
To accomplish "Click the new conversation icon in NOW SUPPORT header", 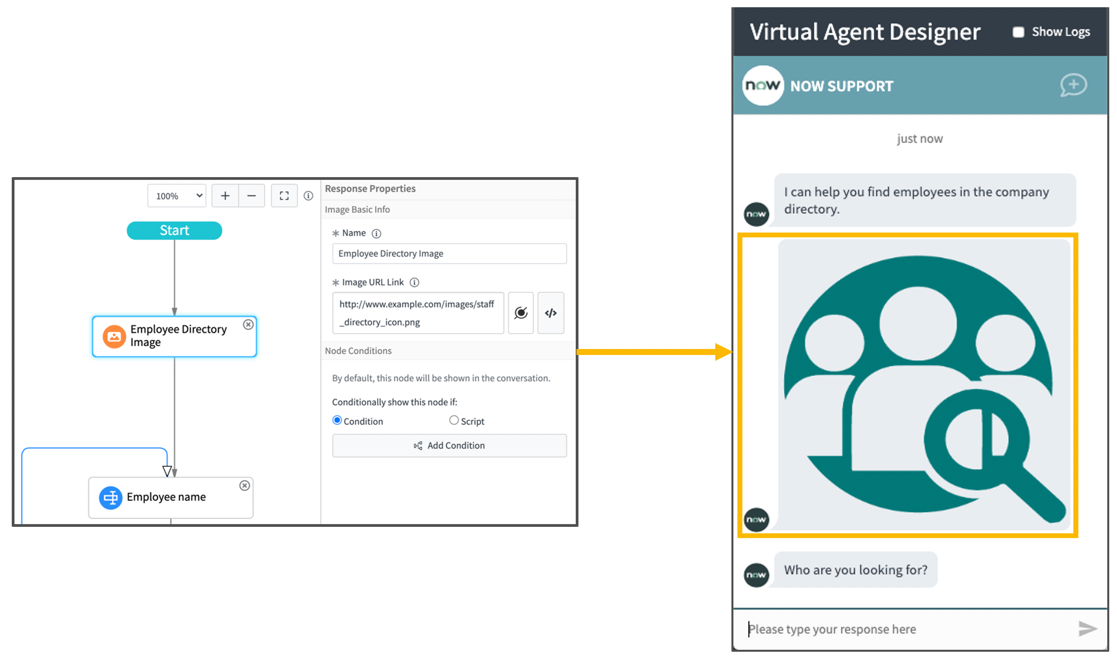I will (1073, 86).
